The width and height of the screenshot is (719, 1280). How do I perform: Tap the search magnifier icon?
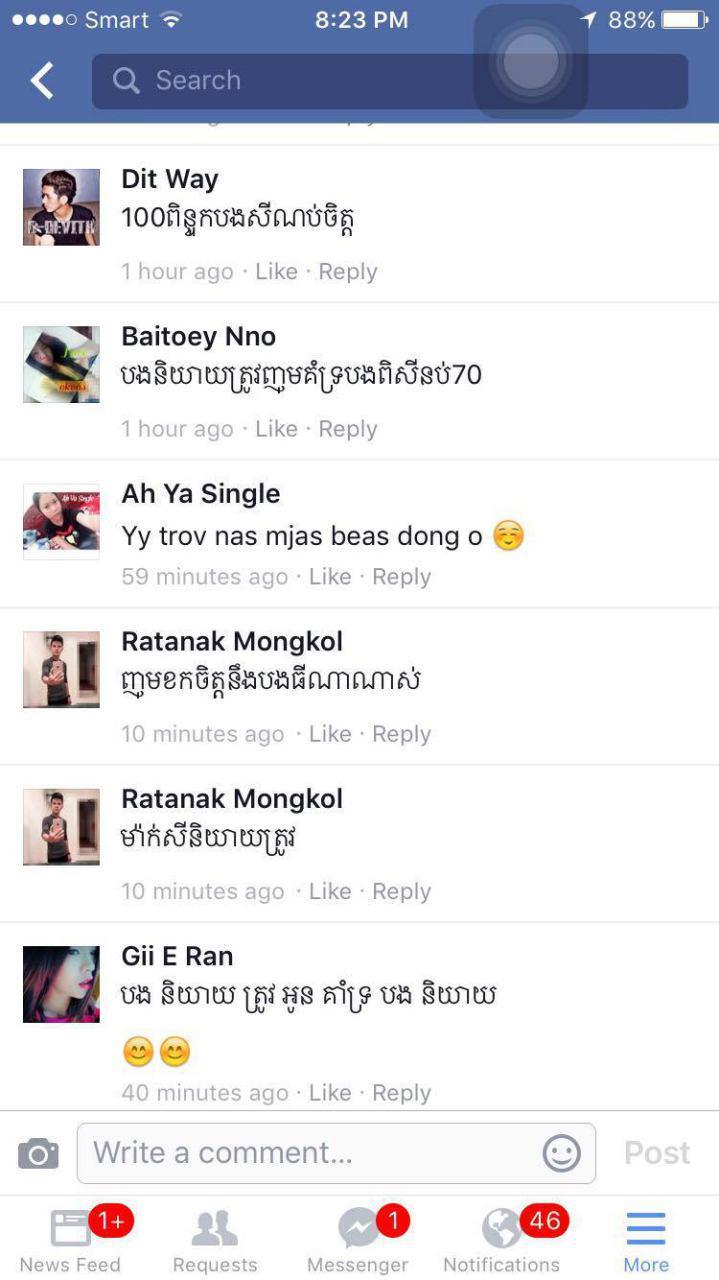[x=126, y=81]
